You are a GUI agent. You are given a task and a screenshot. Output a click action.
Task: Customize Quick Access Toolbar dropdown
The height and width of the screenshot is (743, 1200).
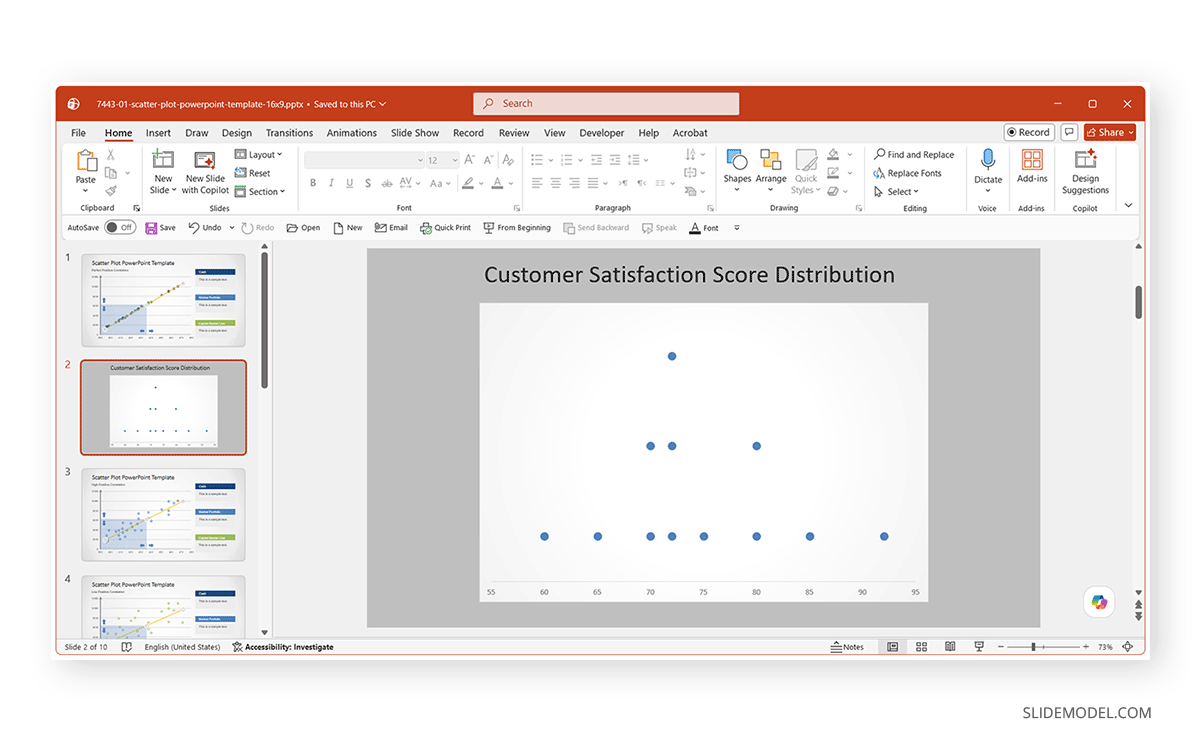pos(737,228)
